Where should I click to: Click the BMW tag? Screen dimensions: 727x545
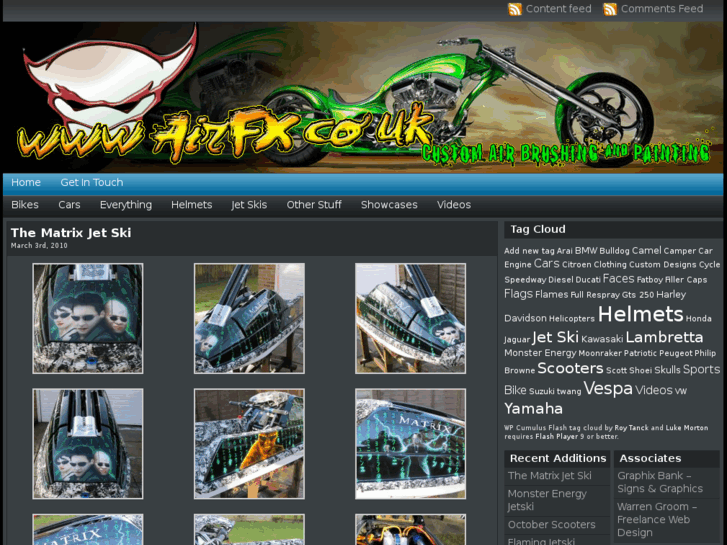point(586,251)
